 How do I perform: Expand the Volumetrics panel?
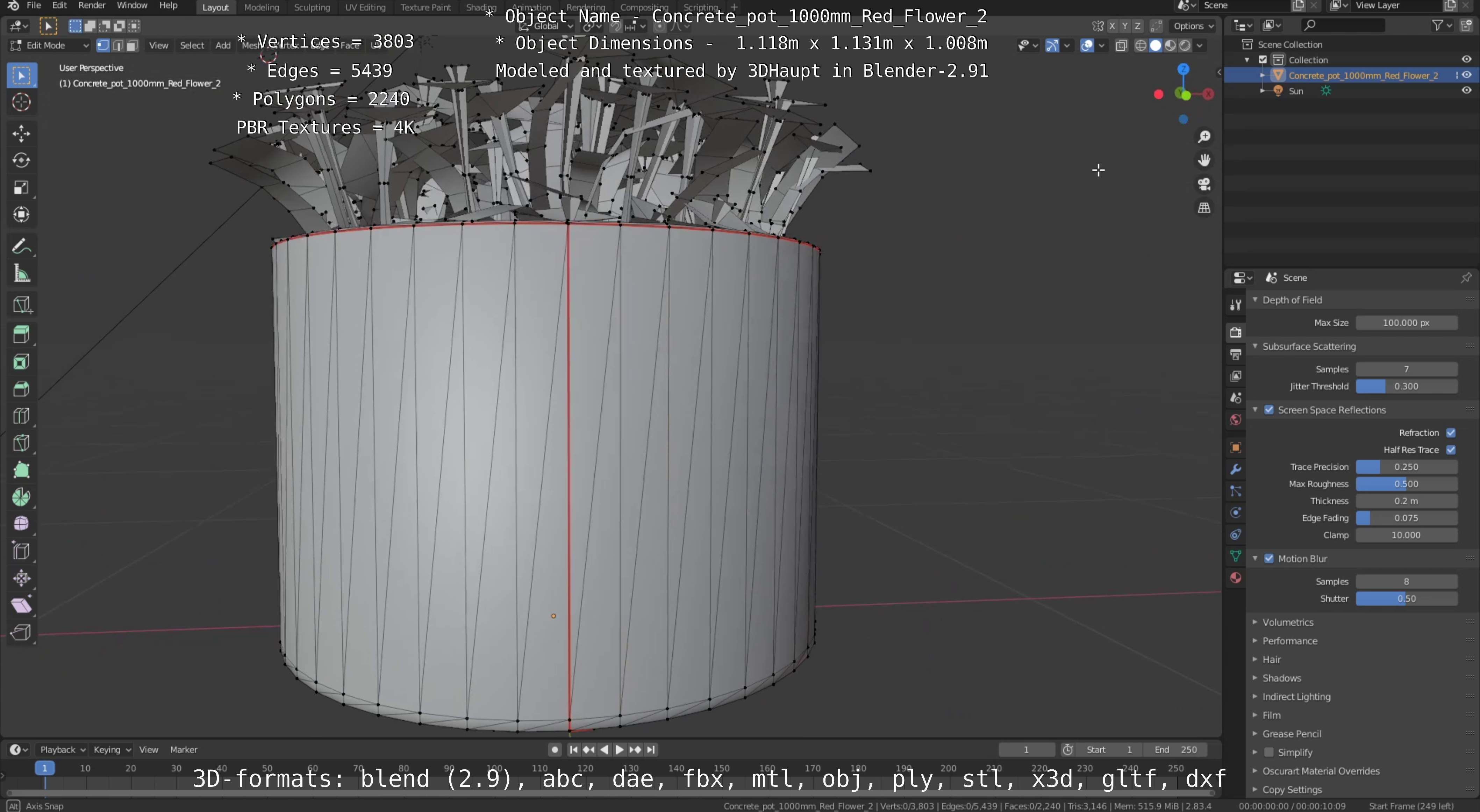(x=1255, y=622)
